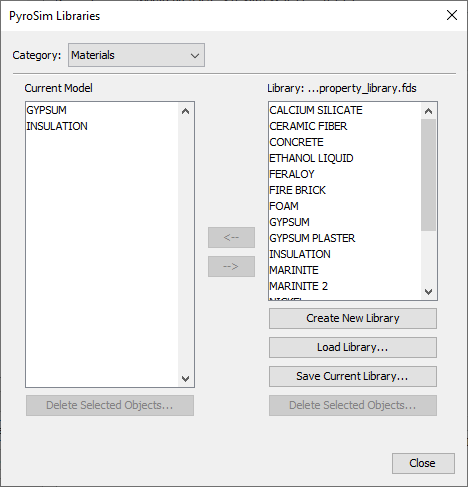Close the PyroSim Libraries window with X

point(452,15)
